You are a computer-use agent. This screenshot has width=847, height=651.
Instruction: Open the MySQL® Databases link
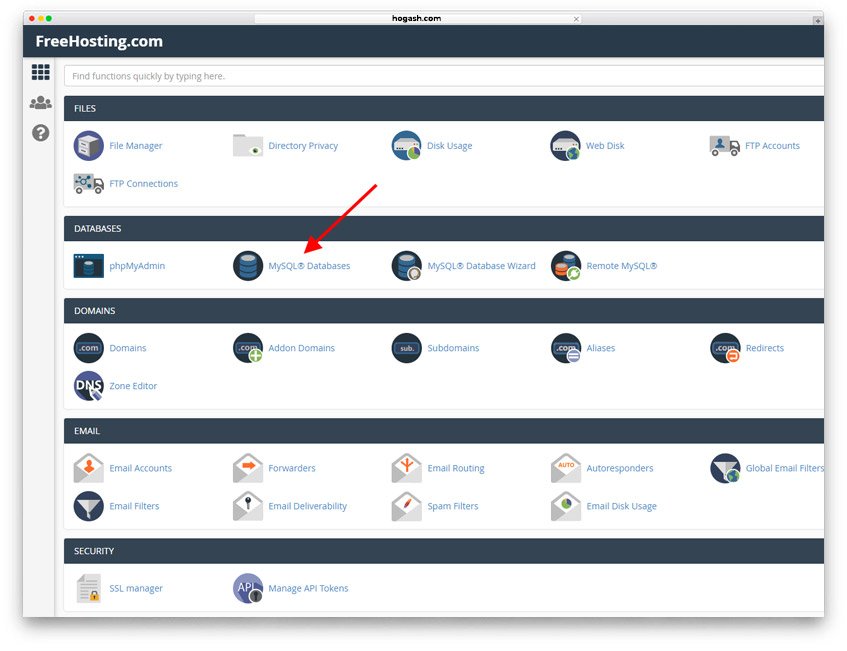point(309,266)
